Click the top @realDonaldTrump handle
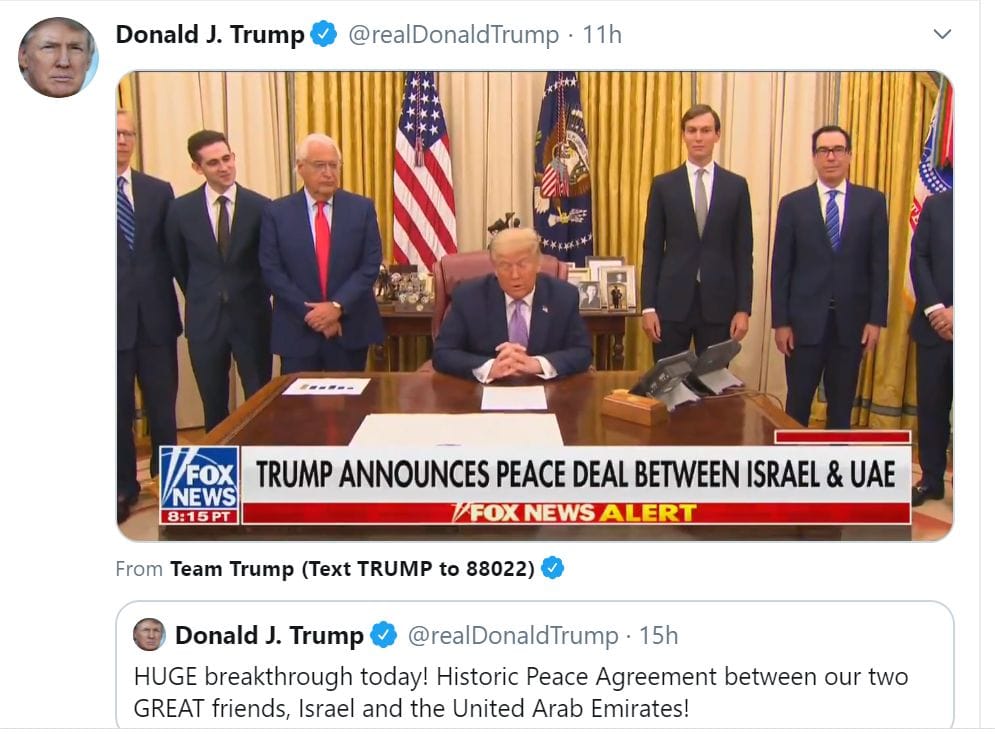Image resolution: width=995 pixels, height=734 pixels. pyautogui.click(x=453, y=34)
